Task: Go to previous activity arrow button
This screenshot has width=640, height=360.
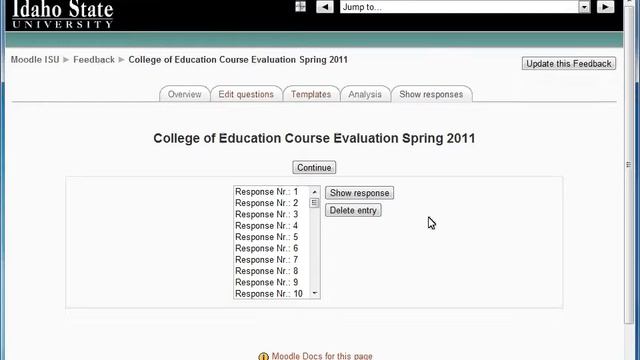Action: click(x=325, y=7)
